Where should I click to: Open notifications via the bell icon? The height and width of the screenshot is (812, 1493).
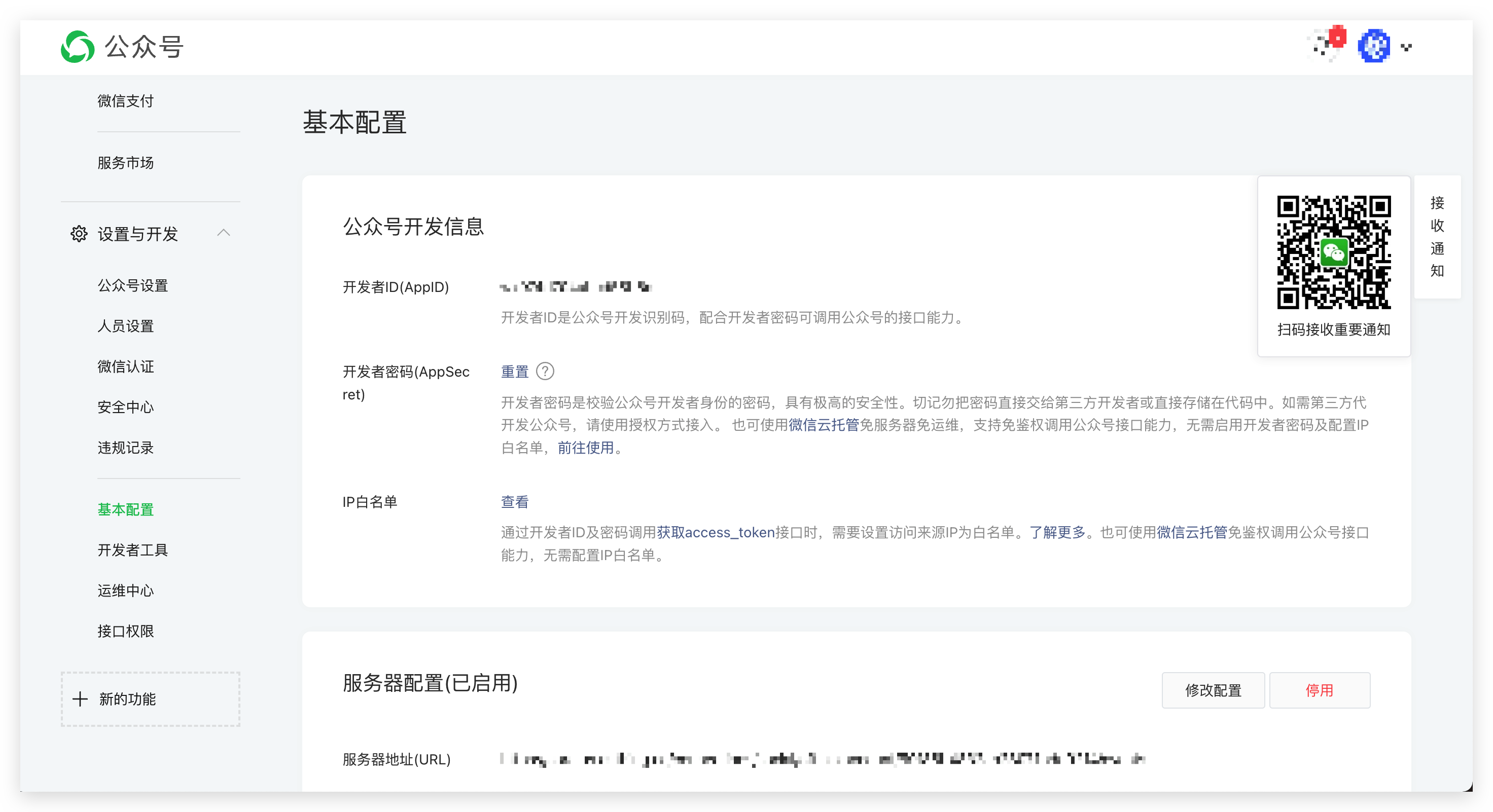click(1327, 45)
